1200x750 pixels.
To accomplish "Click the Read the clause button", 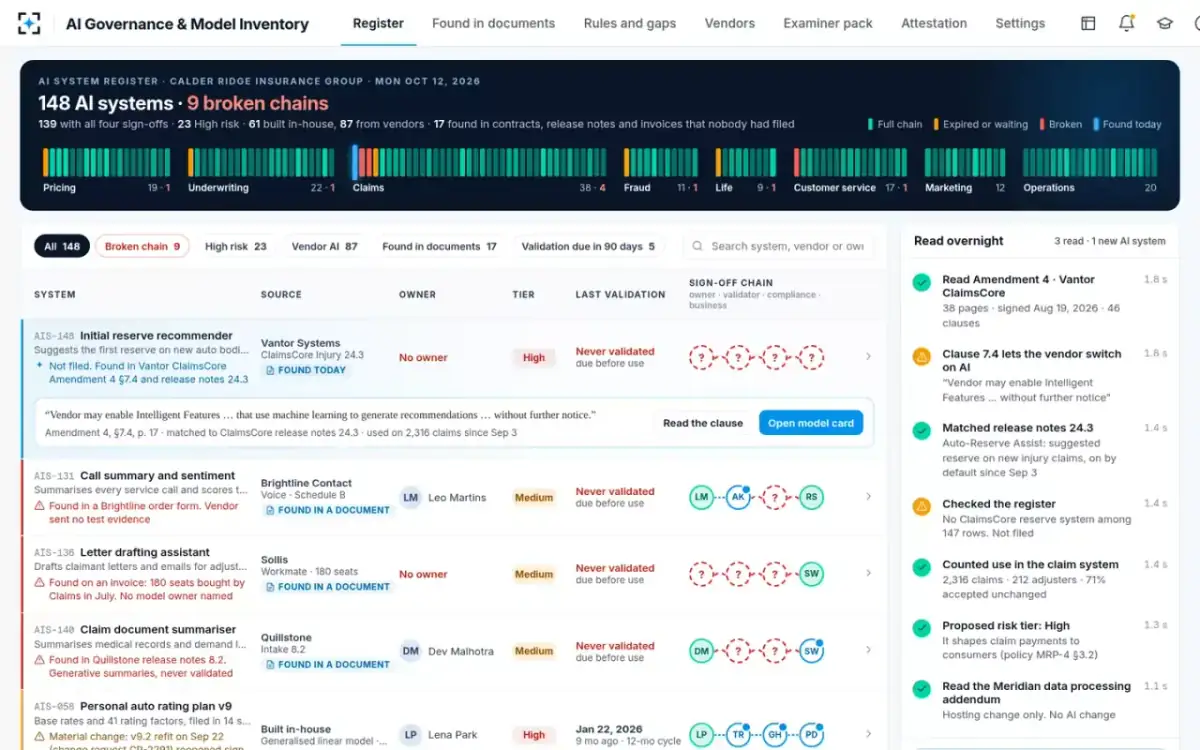I will tap(703, 423).
